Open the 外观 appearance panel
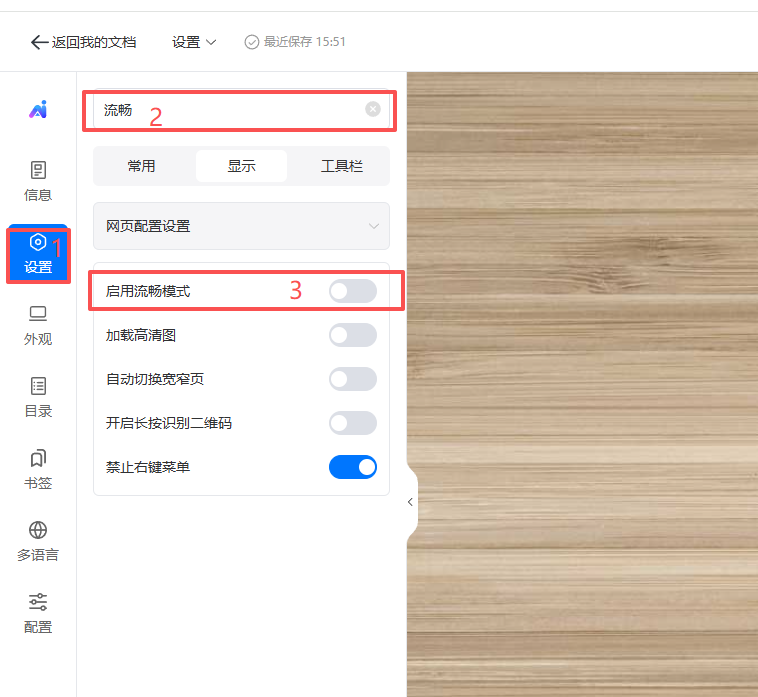This screenshot has width=758, height=697. tap(38, 325)
